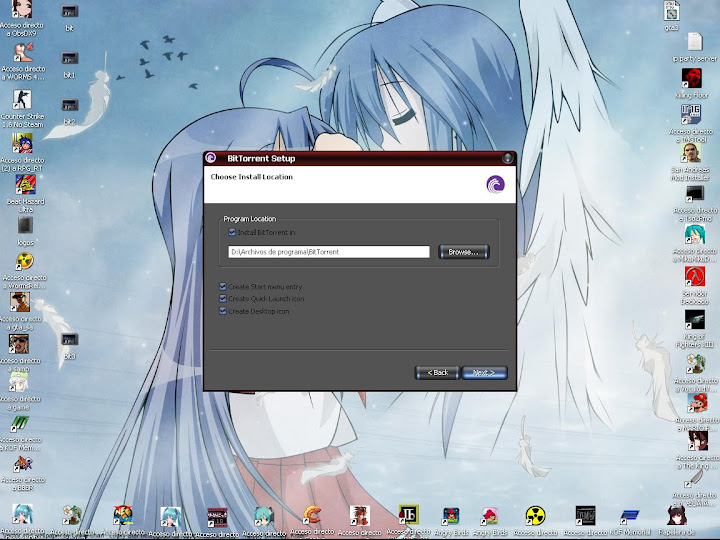Select the 'bik' video file icon
This screenshot has width=720, height=540.
pos(69,11)
